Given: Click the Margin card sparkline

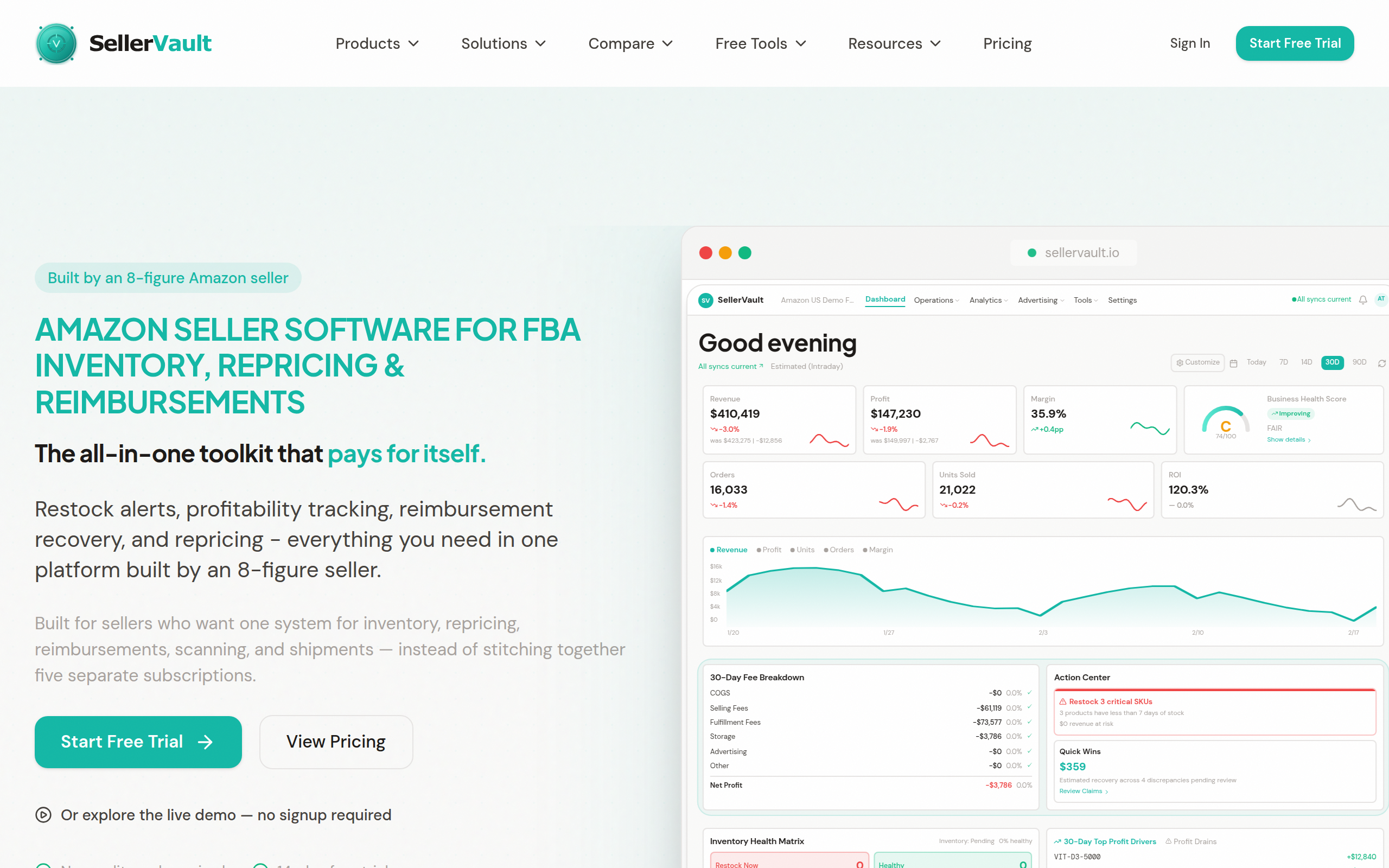Looking at the screenshot, I should pos(1150,428).
